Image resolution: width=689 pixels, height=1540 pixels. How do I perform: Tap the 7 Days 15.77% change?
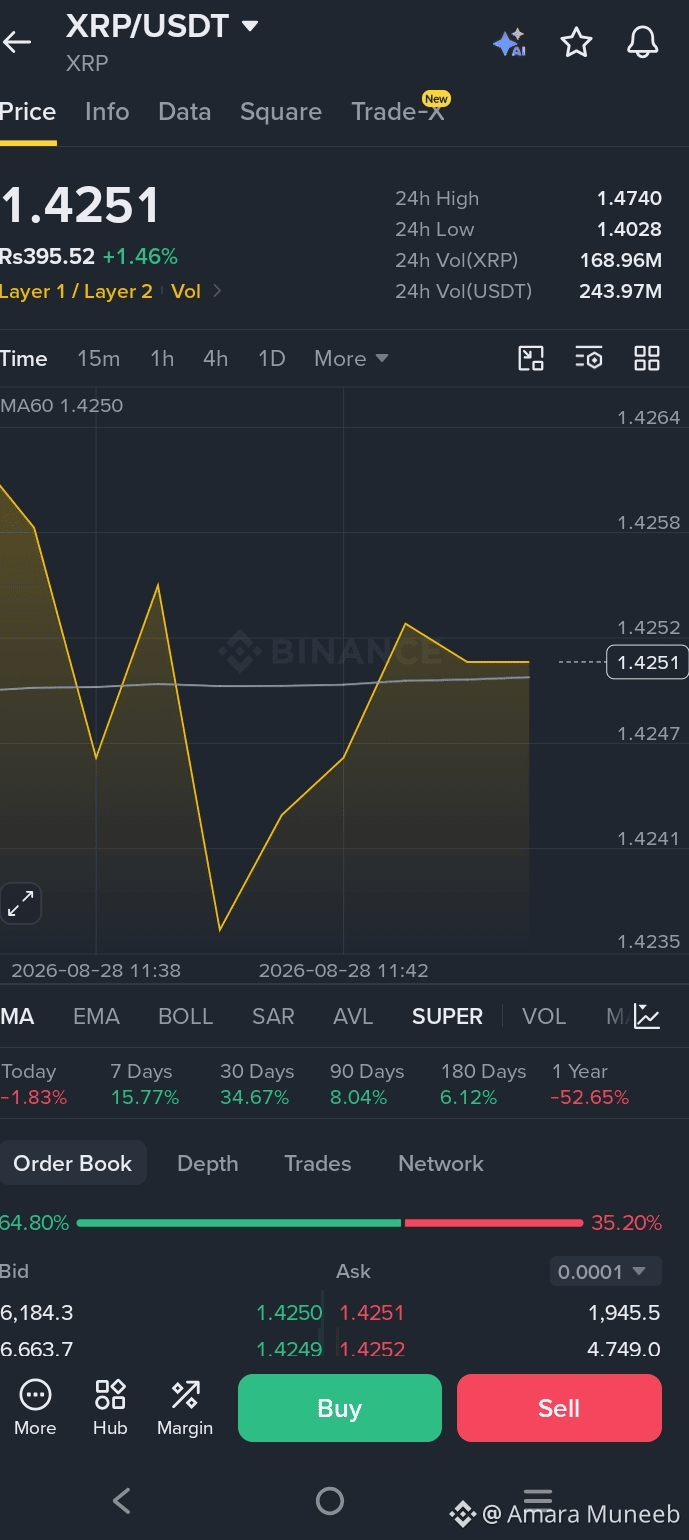click(144, 1084)
